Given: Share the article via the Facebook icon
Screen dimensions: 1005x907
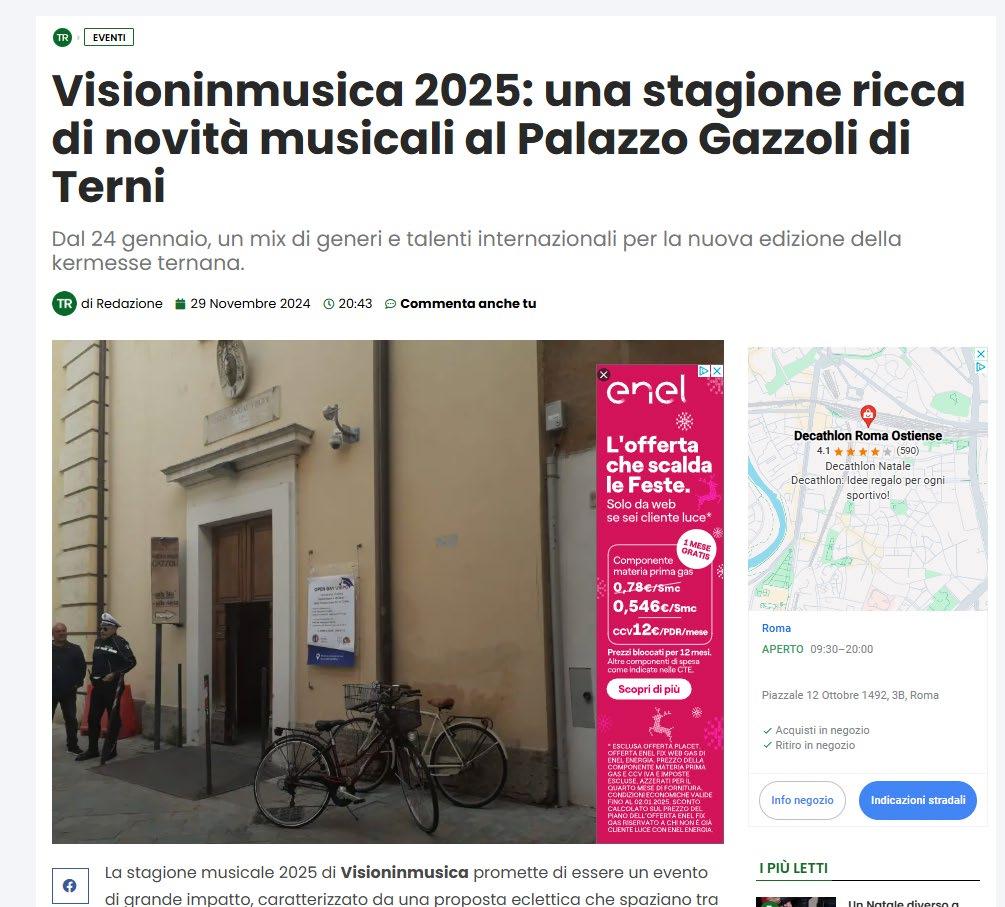Looking at the screenshot, I should coord(70,885).
